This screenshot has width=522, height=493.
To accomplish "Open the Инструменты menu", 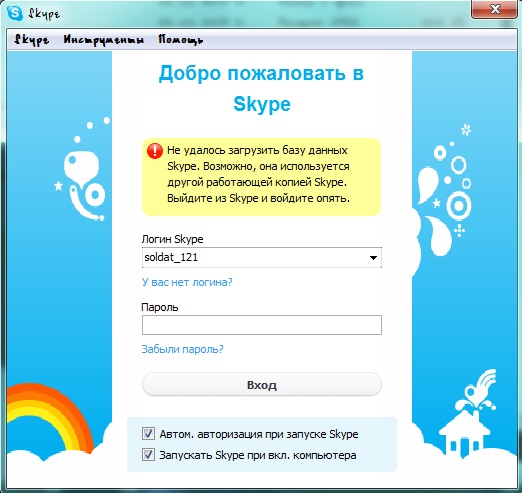I will click(104, 40).
